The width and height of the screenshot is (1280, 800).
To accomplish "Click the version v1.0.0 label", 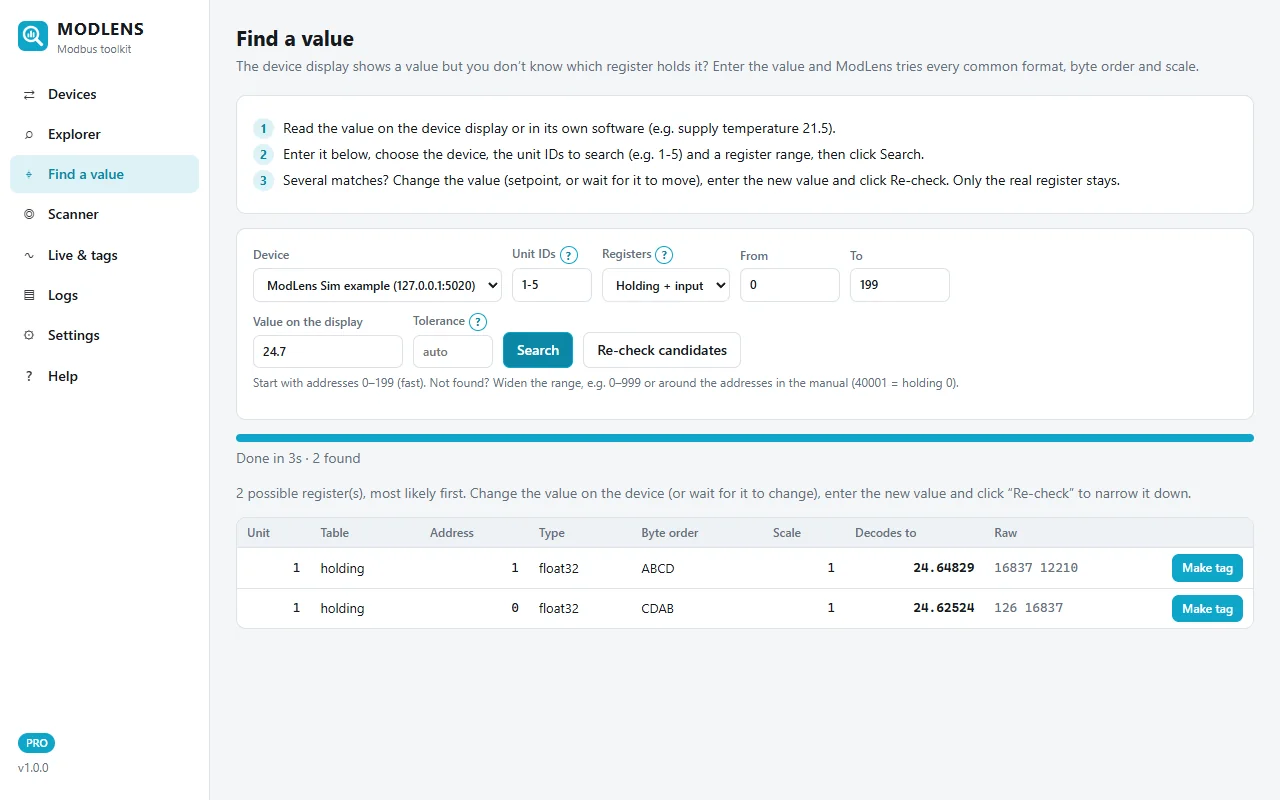I will 33,768.
